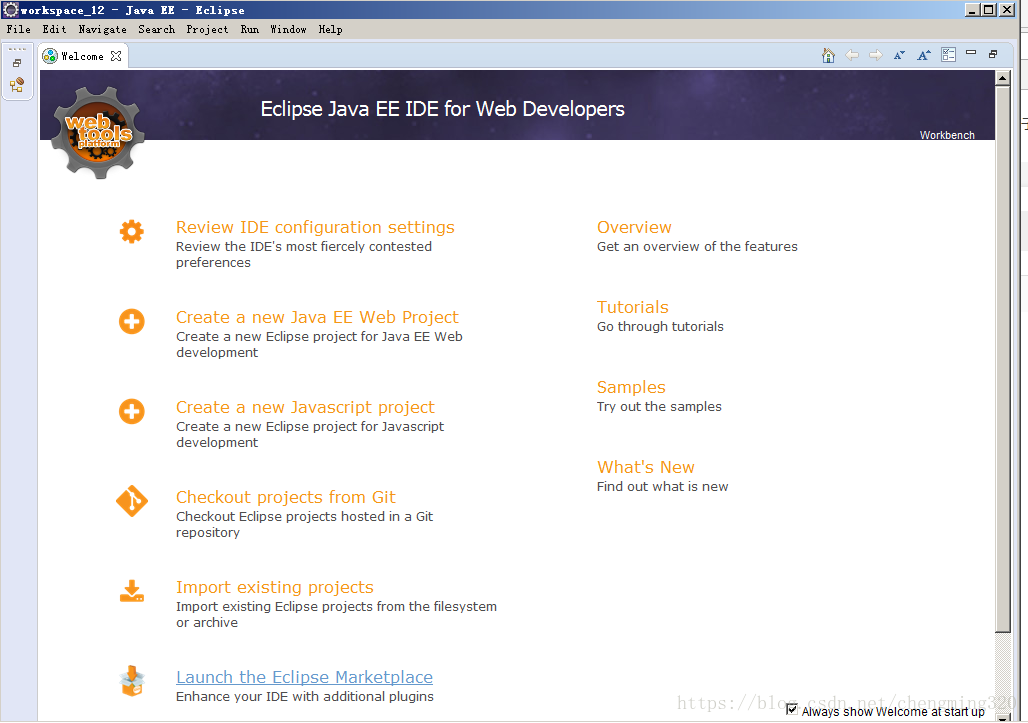Open Review IDE configuration settings link

315,227
